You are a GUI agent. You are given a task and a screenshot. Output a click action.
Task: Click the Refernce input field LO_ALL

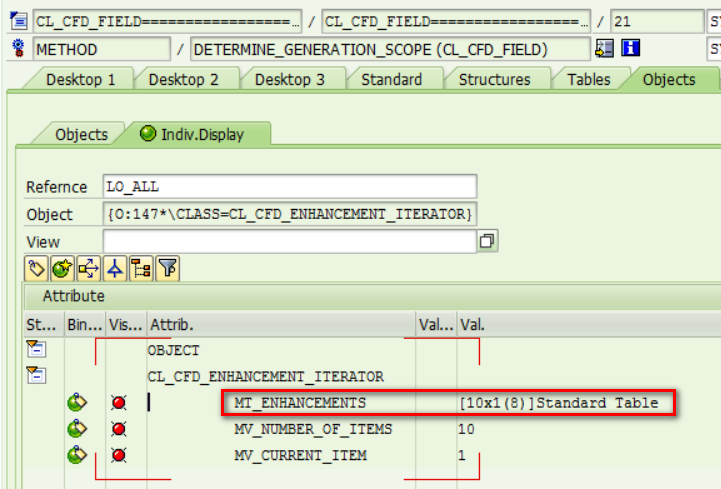[290, 187]
